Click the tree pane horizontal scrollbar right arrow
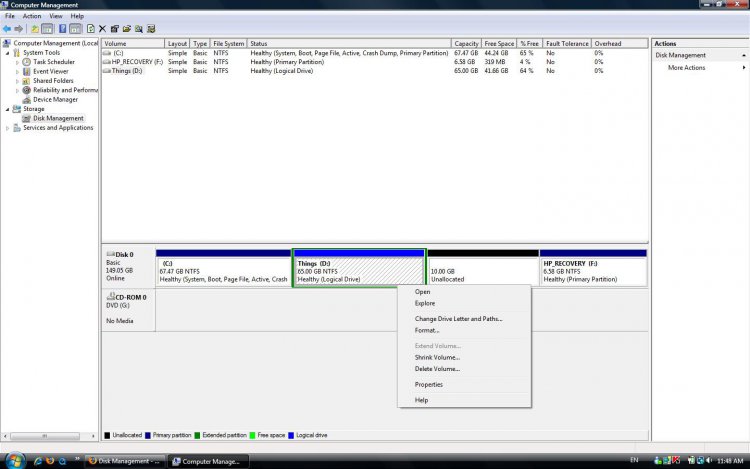Screen dimensions: 750x469 click(93, 436)
